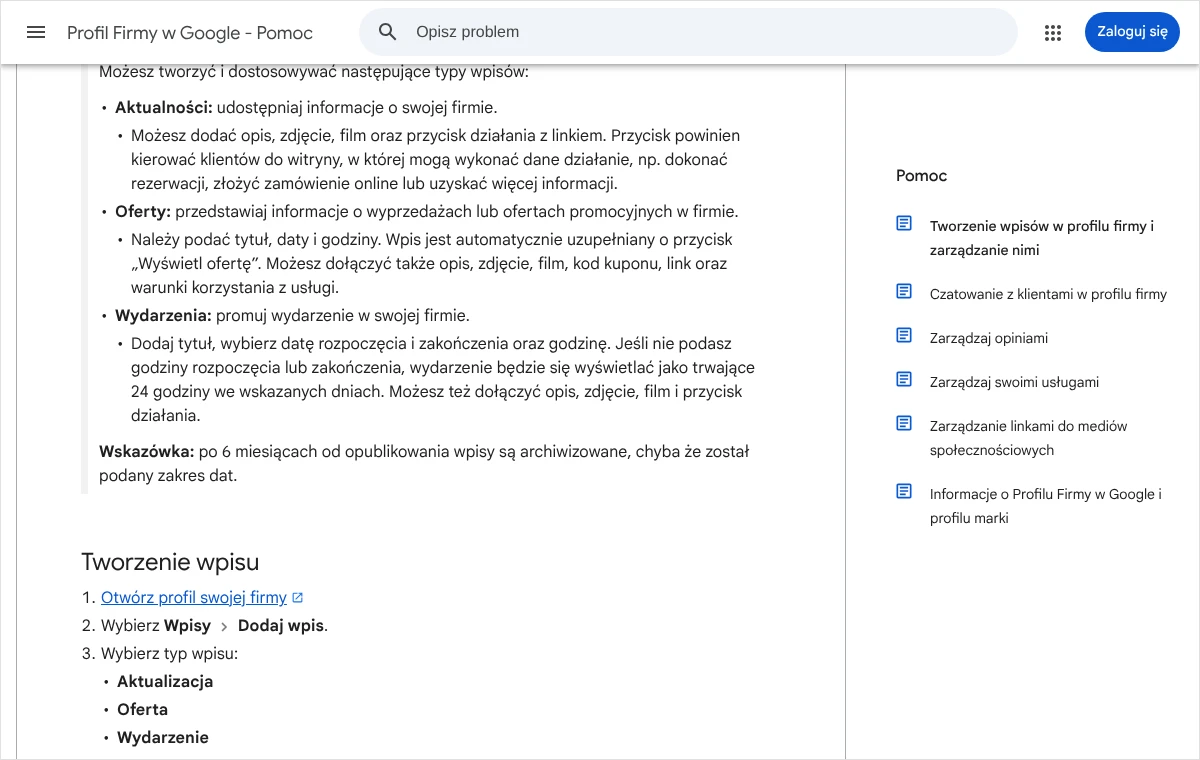Click the Tworzenie wpisu heading

click(x=170, y=561)
